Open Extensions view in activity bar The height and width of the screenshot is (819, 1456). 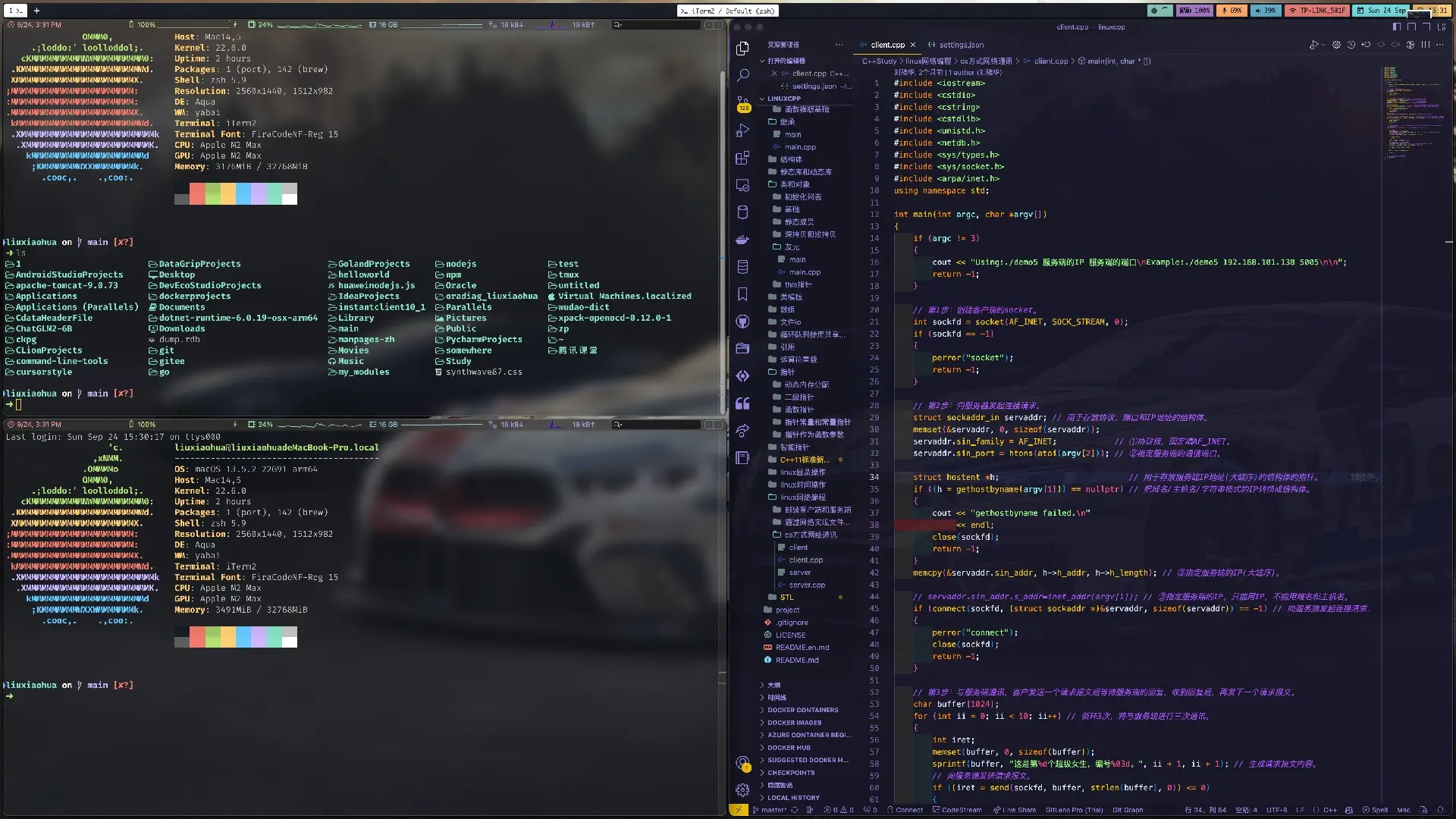(742, 158)
